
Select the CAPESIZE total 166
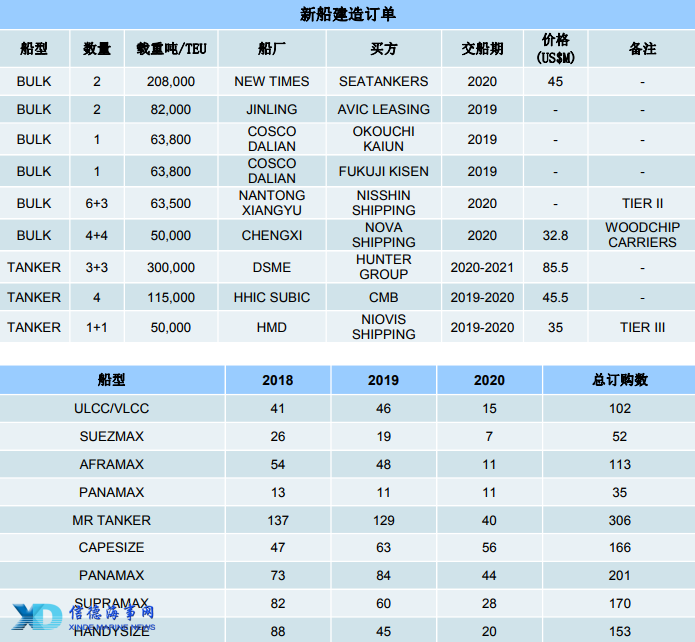[620, 548]
